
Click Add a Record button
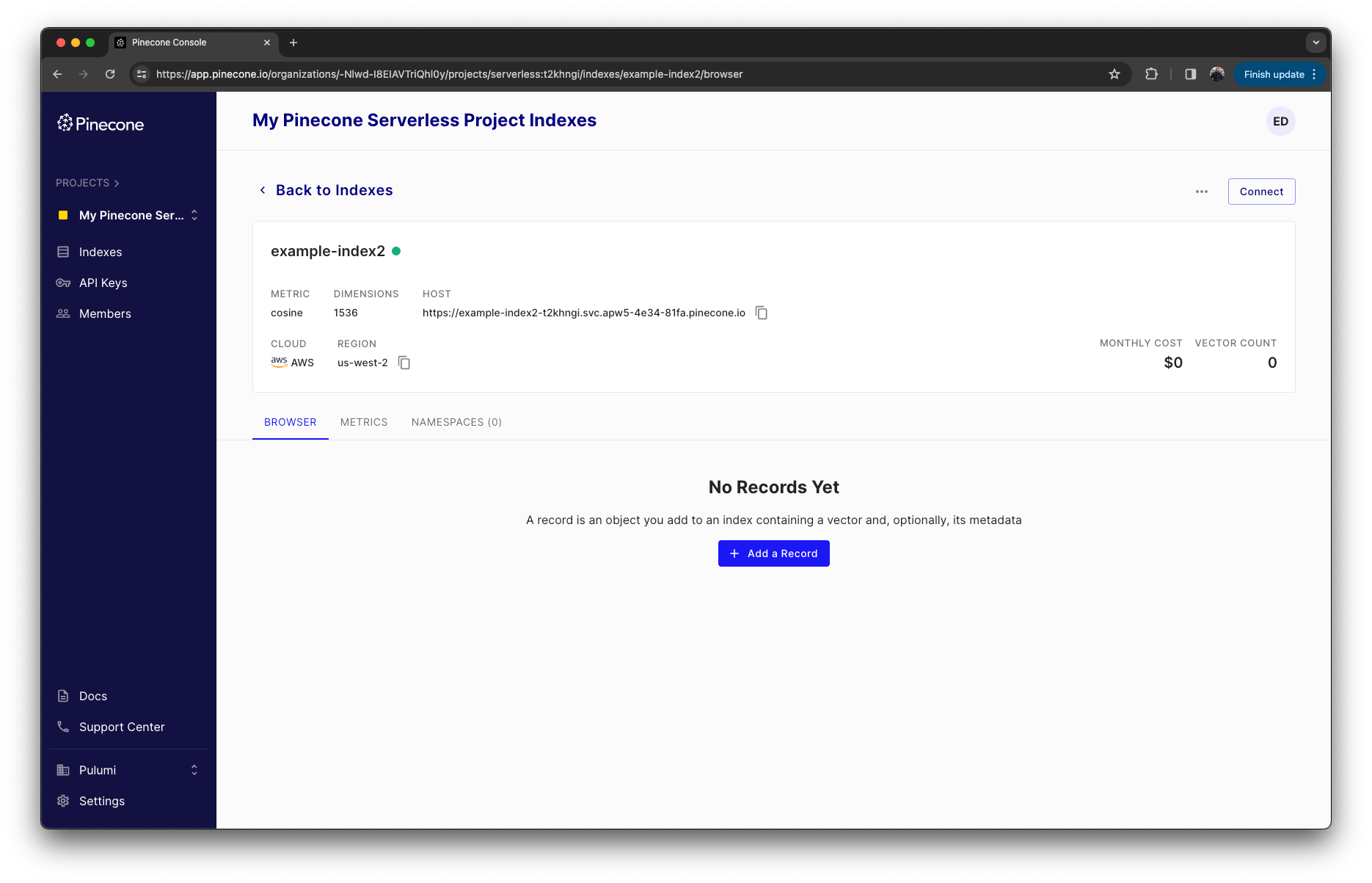point(774,553)
